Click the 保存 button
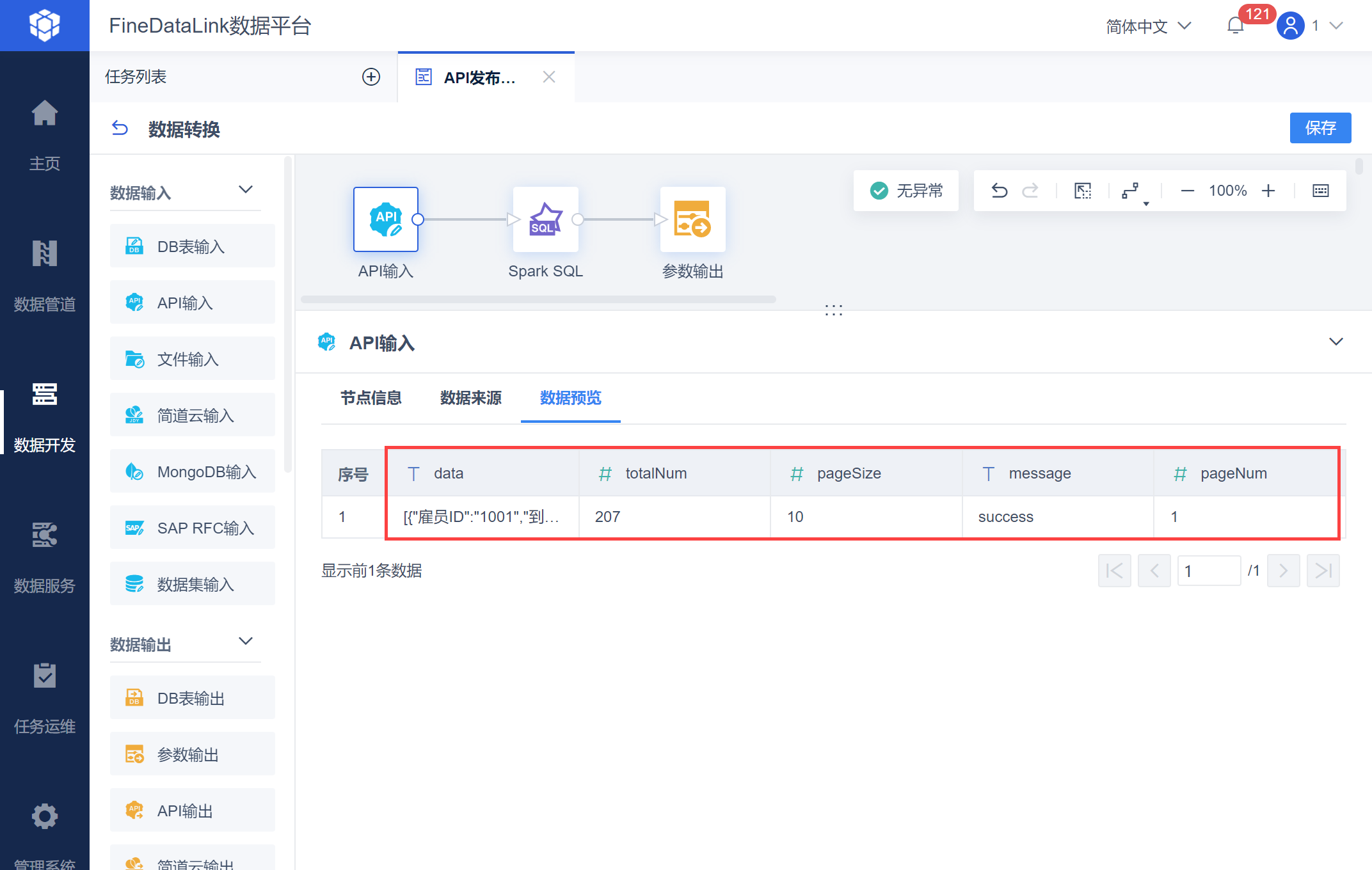 click(x=1320, y=128)
